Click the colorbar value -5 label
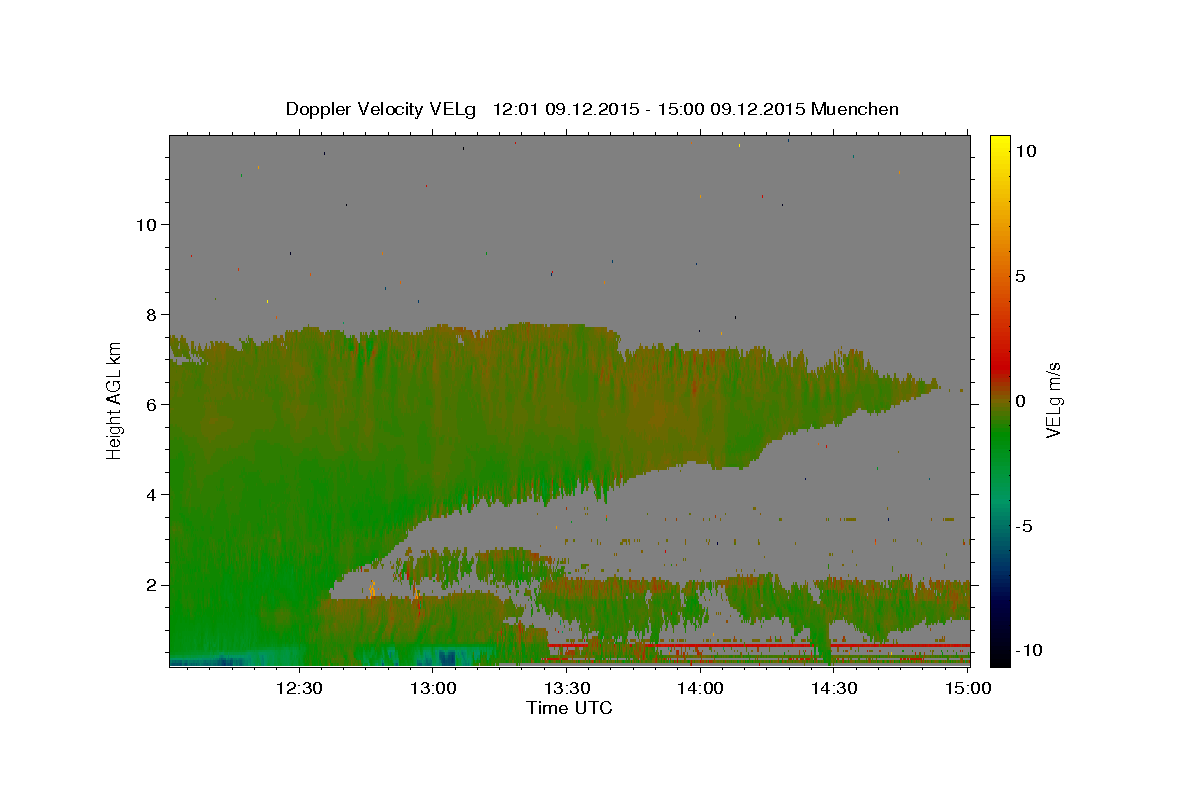Screen dimensions: 1200x800 click(x=1025, y=526)
